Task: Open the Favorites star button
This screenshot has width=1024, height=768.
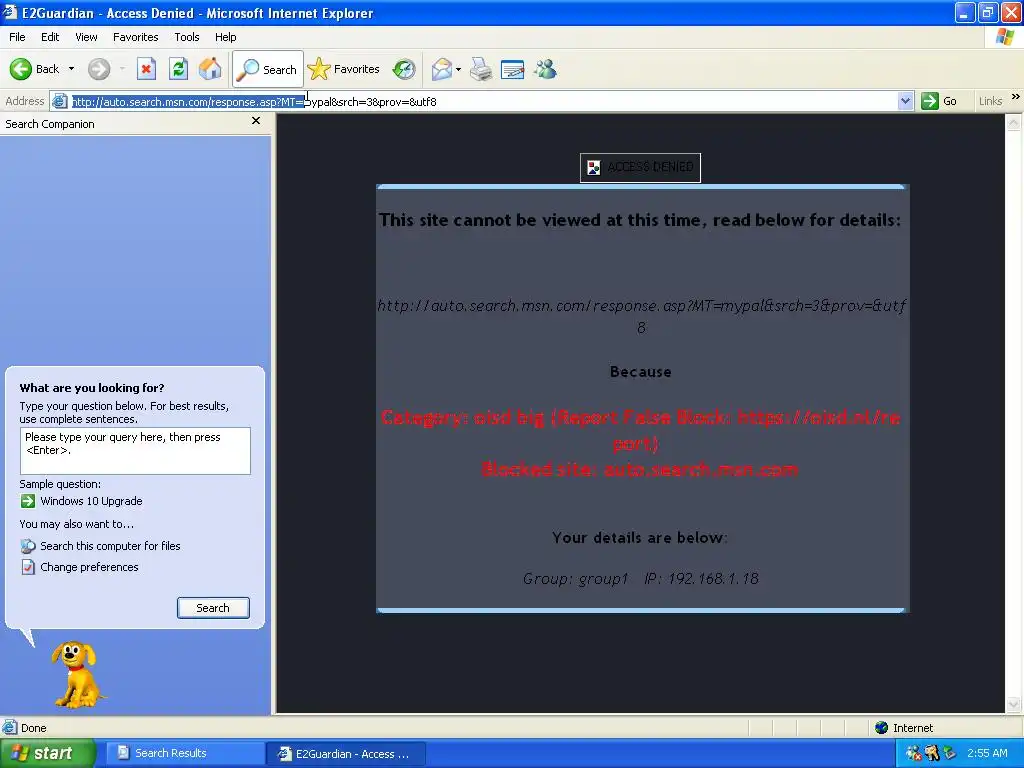Action: pyautogui.click(x=344, y=69)
